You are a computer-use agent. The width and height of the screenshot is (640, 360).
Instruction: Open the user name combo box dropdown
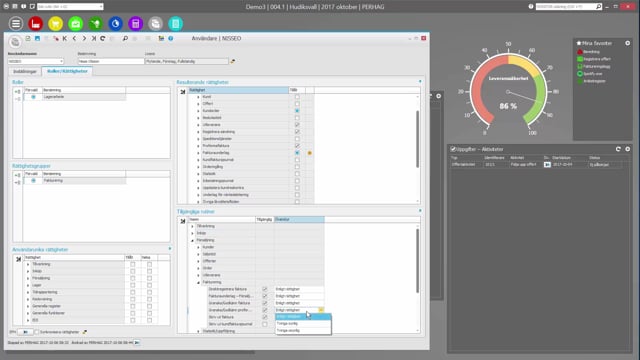pos(61,61)
